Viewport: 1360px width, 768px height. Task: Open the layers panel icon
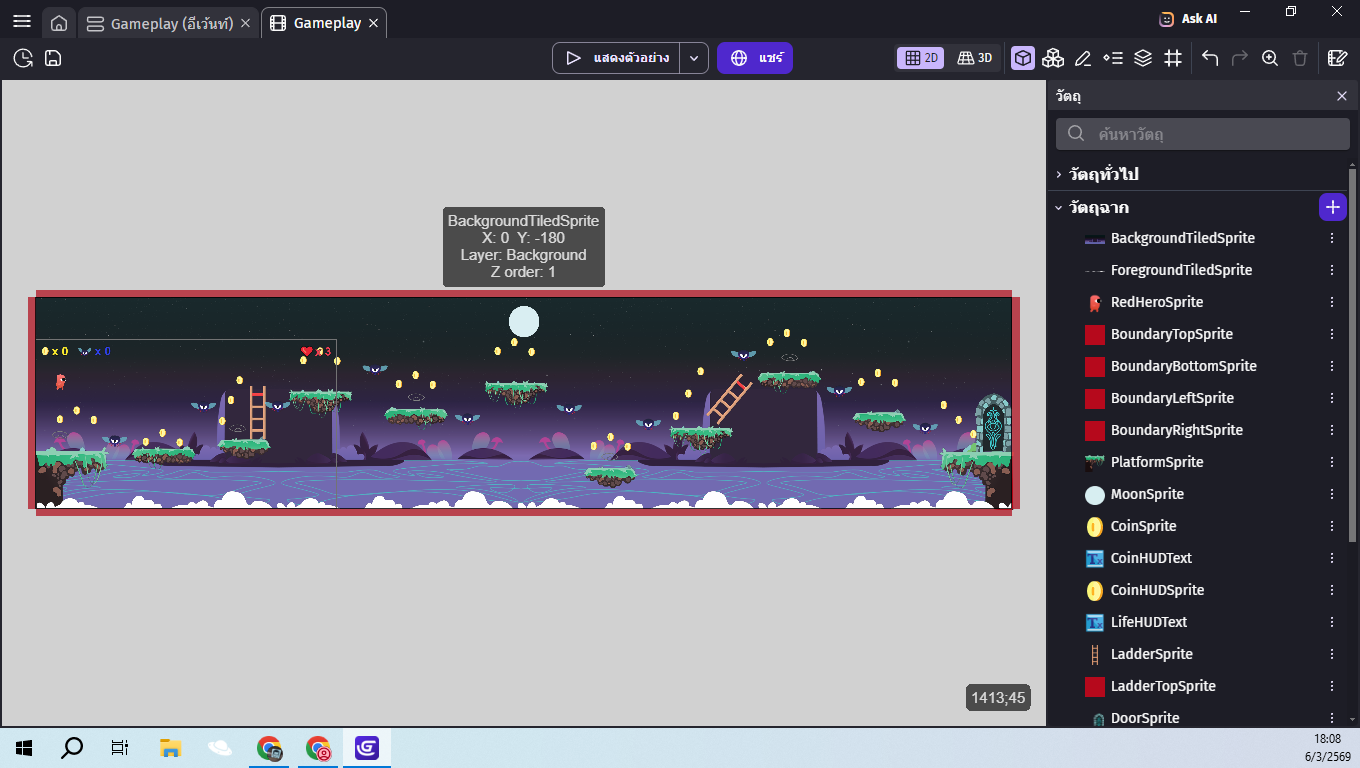[1143, 58]
